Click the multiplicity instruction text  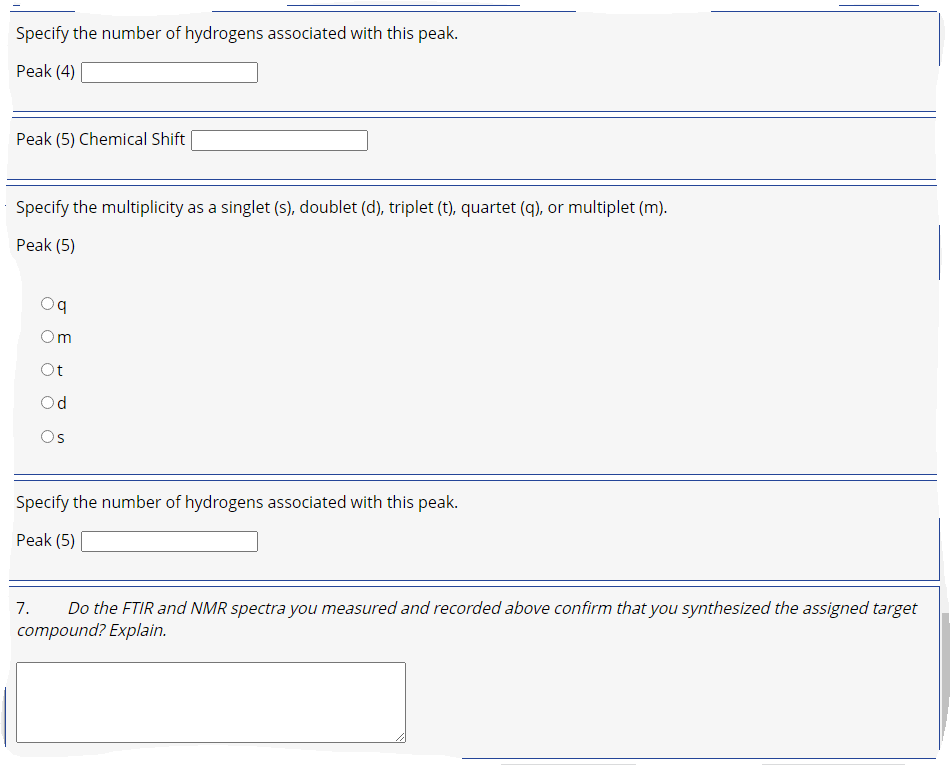[x=342, y=207]
